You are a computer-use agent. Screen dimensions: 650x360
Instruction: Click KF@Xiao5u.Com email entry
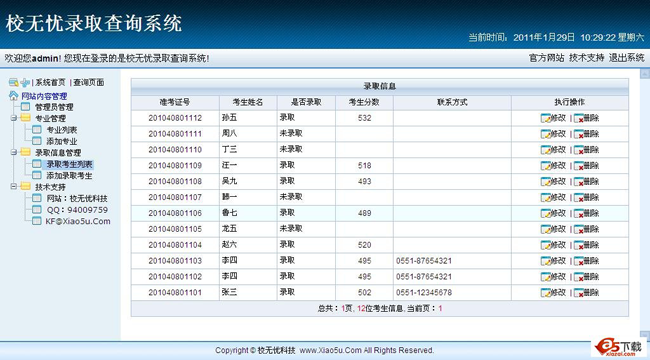(78, 221)
